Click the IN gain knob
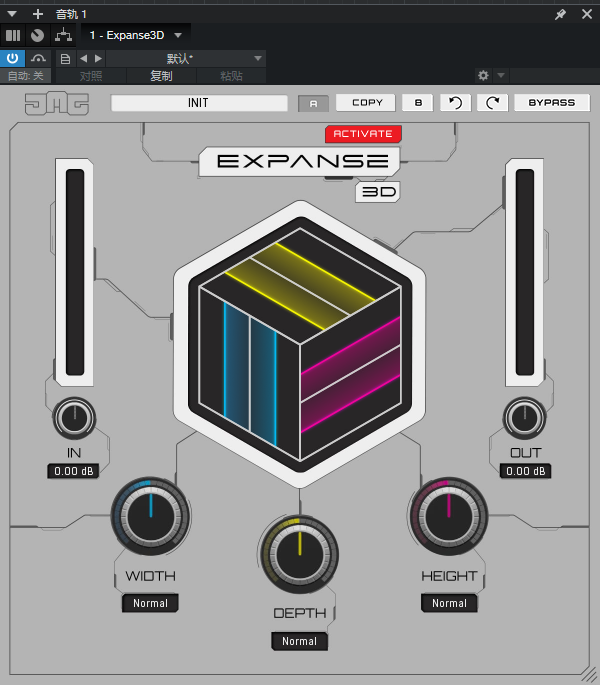The width and height of the screenshot is (600, 685). point(74,418)
